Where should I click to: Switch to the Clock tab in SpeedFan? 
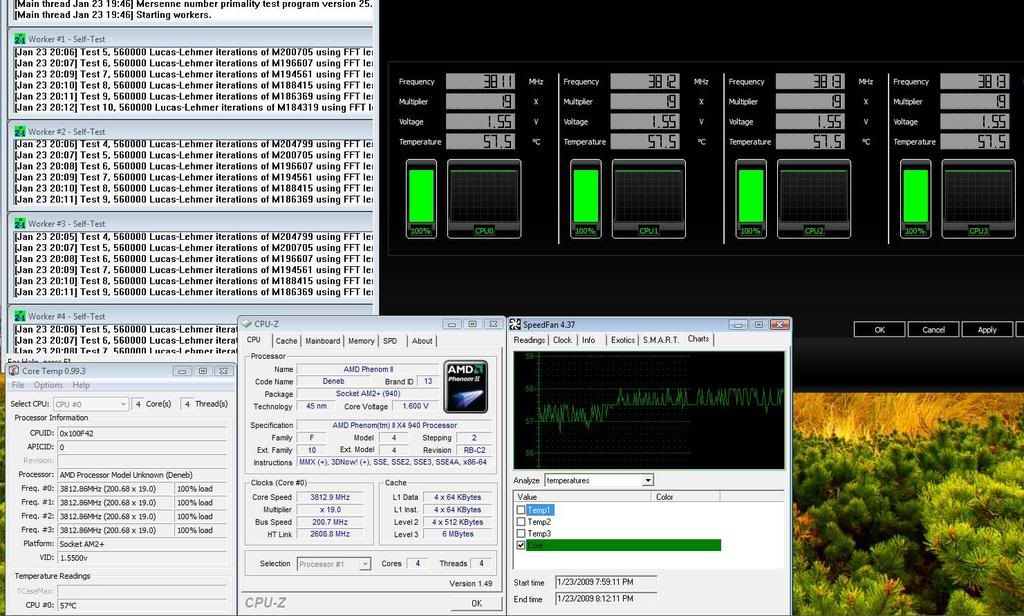tap(562, 340)
